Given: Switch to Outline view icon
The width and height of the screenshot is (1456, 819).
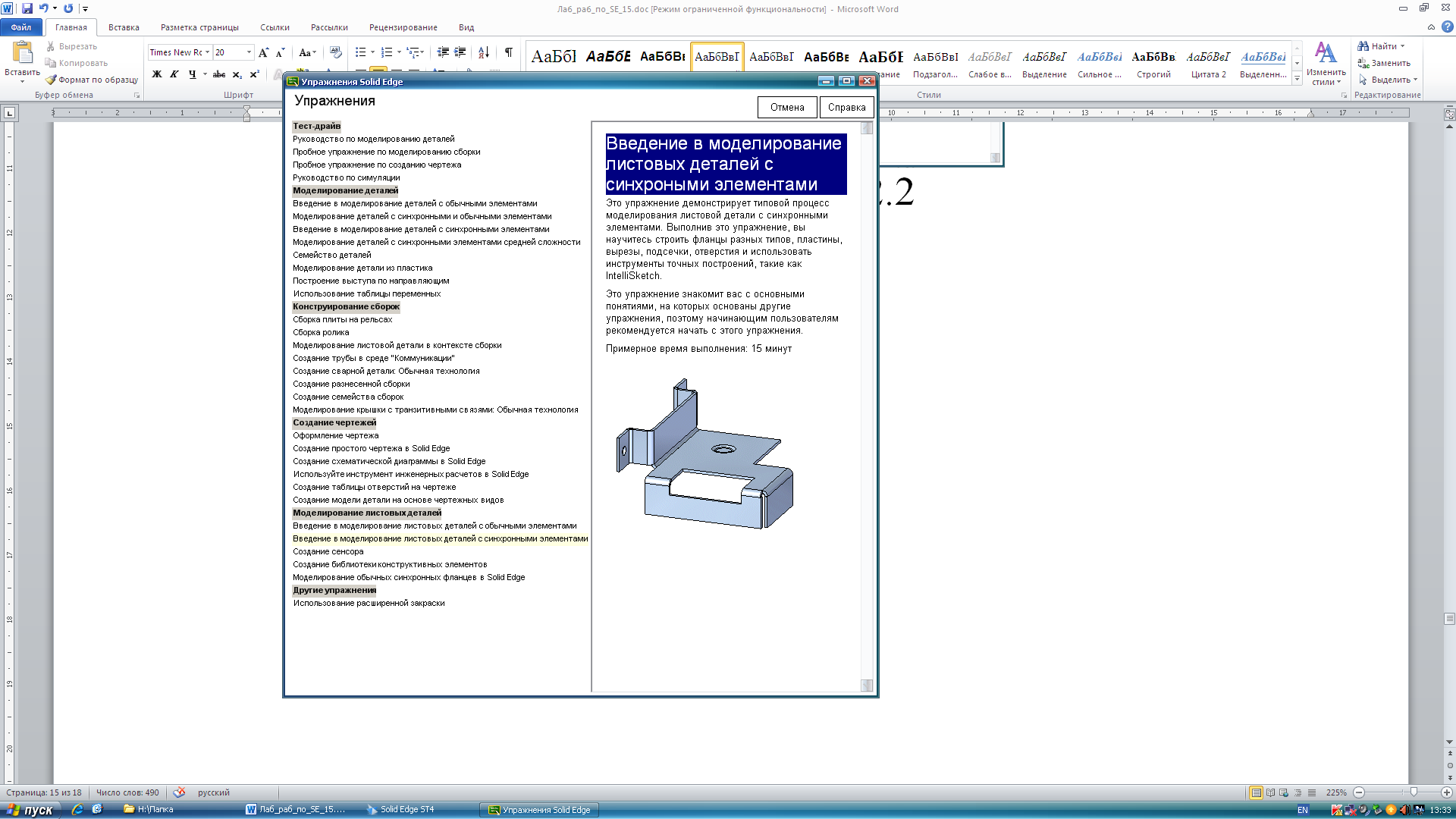Looking at the screenshot, I should point(1298,792).
